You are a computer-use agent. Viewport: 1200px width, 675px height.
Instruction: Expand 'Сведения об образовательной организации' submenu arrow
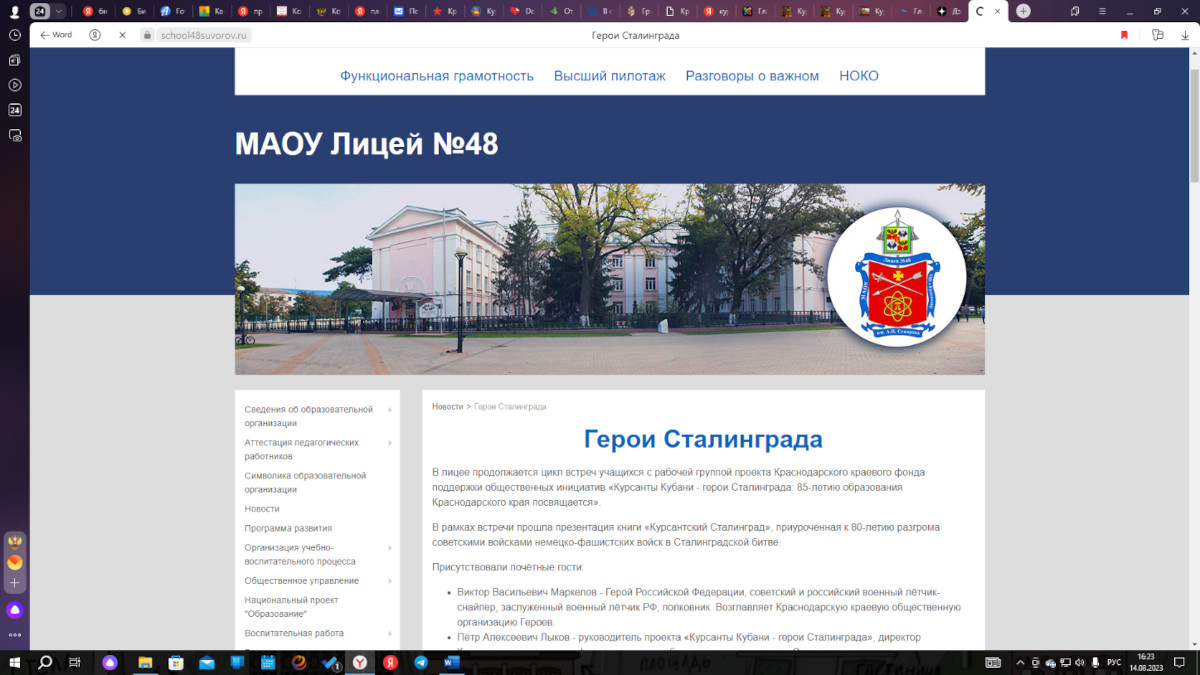390,410
